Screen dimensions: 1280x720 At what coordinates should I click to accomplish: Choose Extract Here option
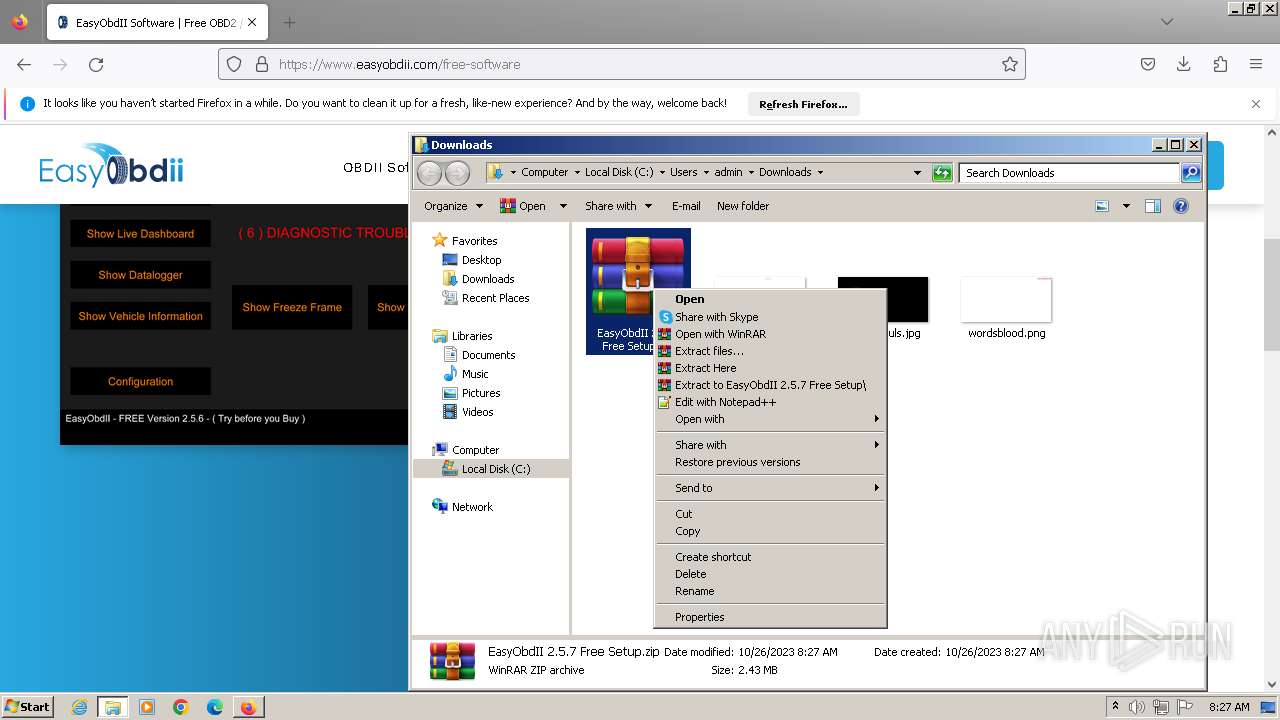770,368
